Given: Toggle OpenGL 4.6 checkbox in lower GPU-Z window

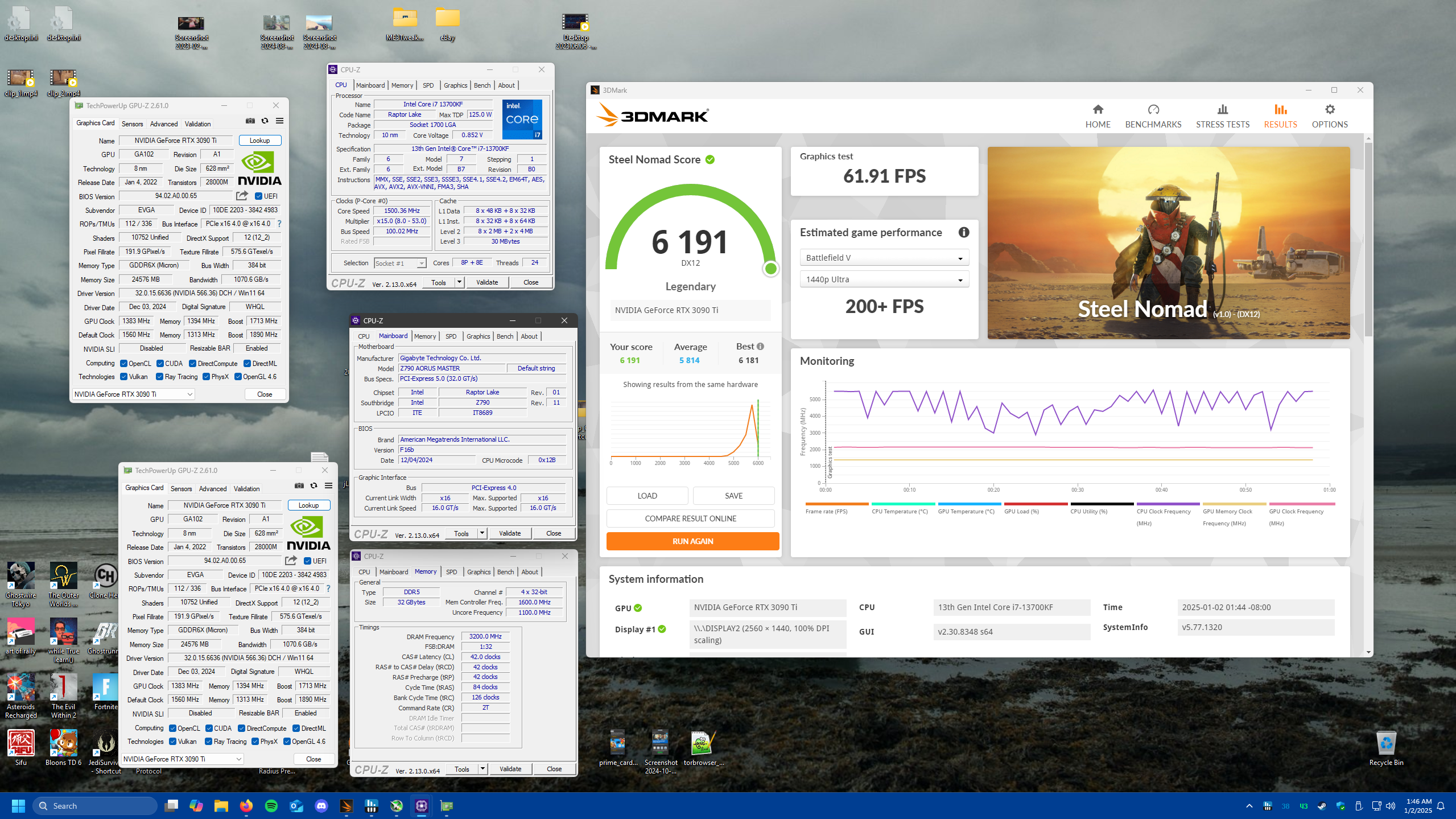Looking at the screenshot, I should coord(287,742).
